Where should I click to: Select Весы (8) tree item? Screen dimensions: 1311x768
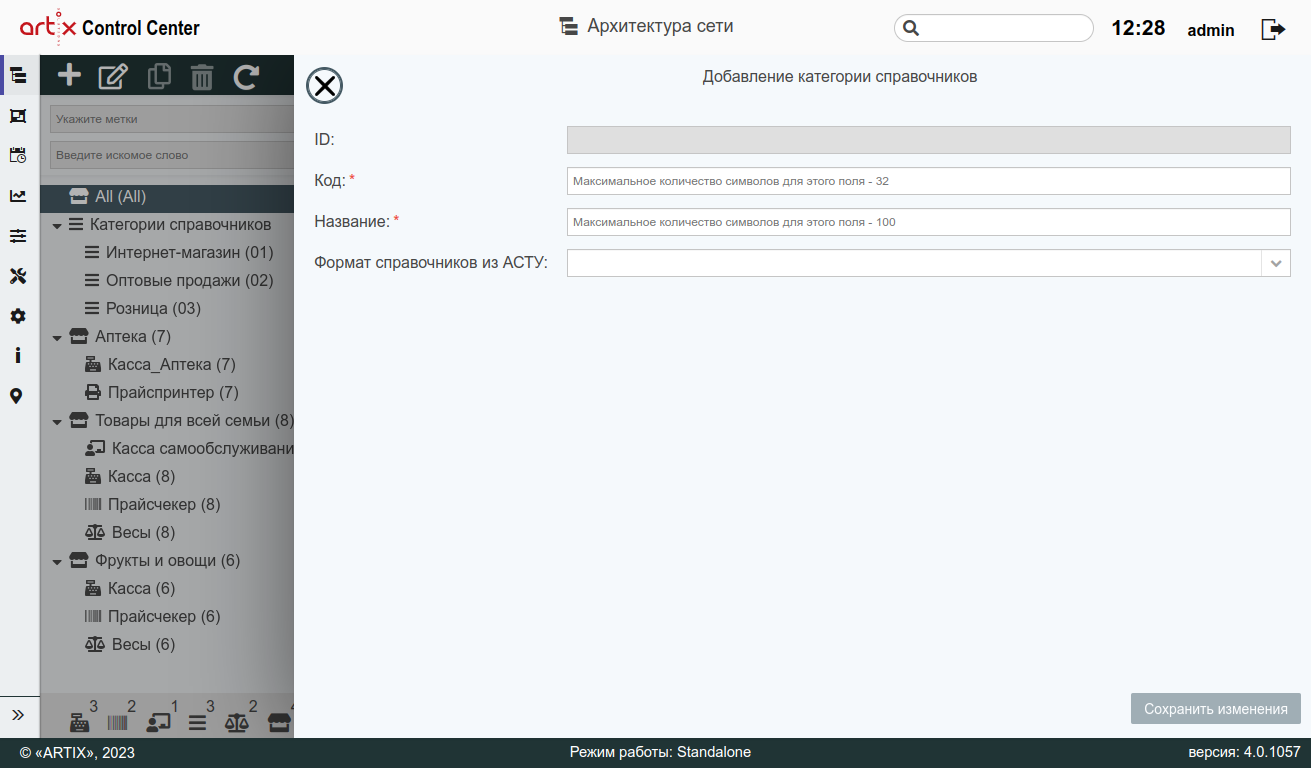[143, 533]
